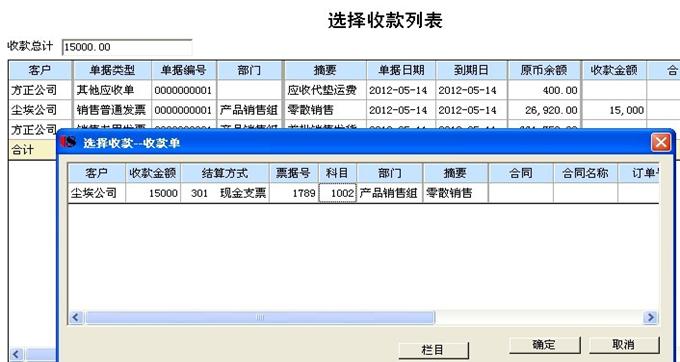Close the 选择收款 dialog
The width and height of the screenshot is (680, 362).
[x=661, y=142]
